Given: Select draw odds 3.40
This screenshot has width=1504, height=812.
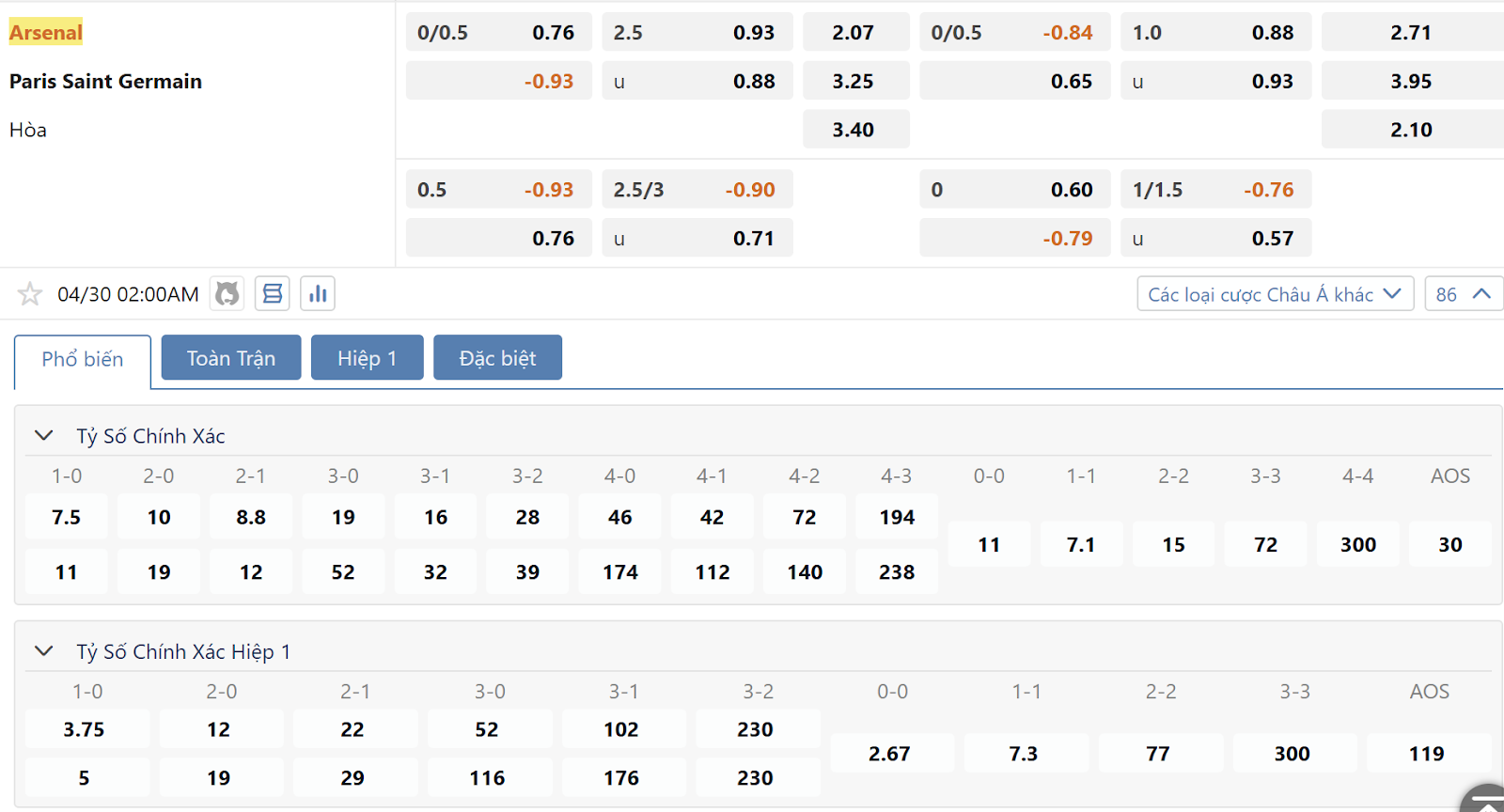Looking at the screenshot, I should 856,130.
